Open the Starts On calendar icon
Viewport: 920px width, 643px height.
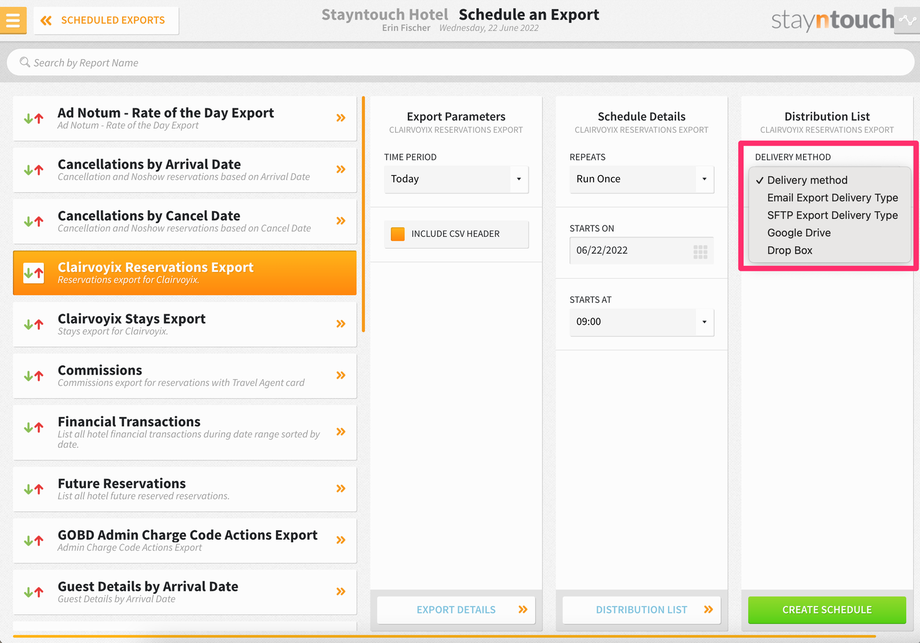pyautogui.click(x=700, y=252)
